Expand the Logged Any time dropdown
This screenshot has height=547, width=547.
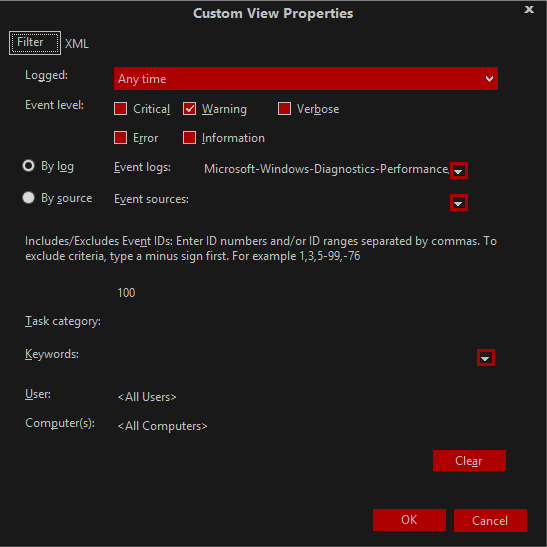pos(306,78)
